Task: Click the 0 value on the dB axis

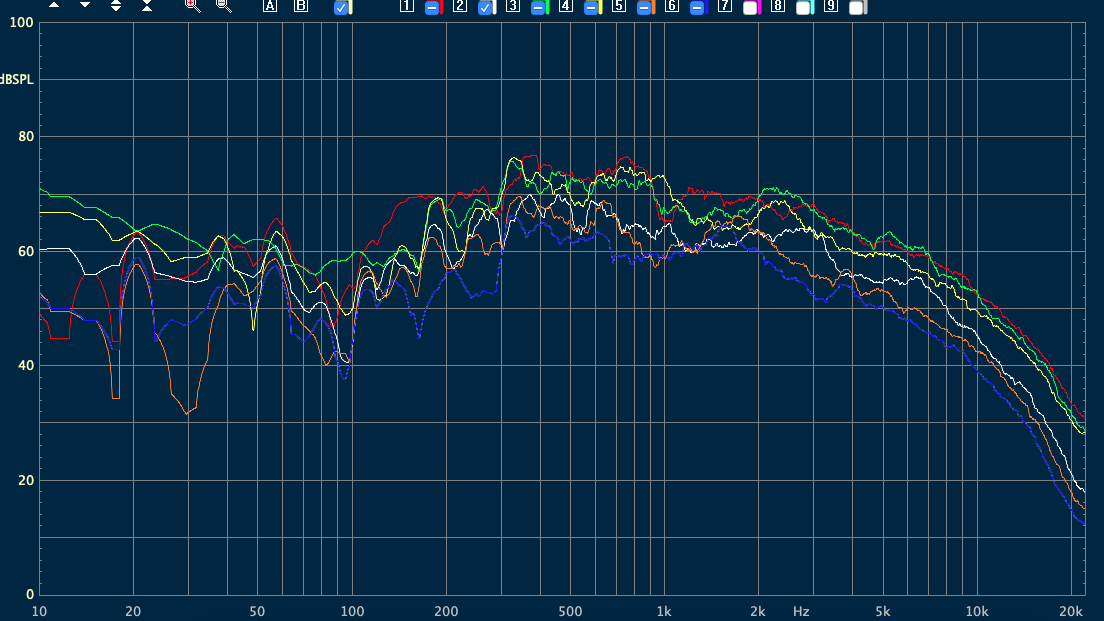Action: click(x=30, y=594)
